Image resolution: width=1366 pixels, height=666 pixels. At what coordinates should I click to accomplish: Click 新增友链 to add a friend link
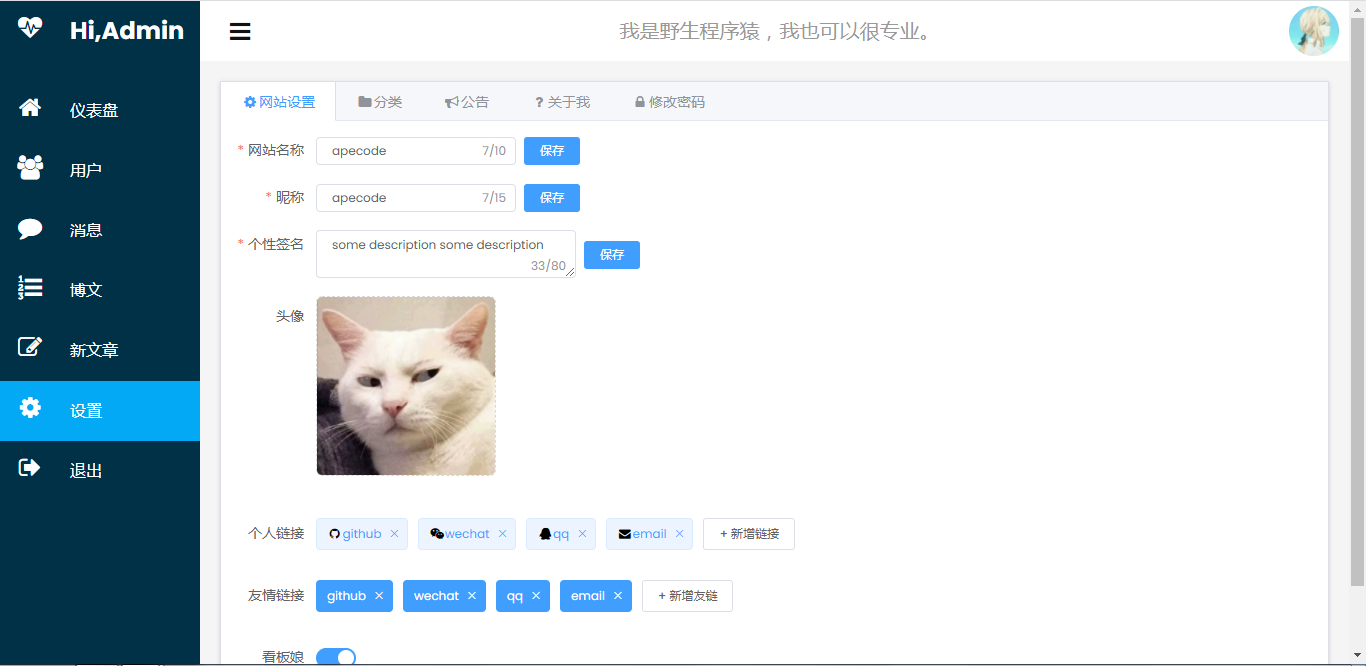click(x=687, y=595)
